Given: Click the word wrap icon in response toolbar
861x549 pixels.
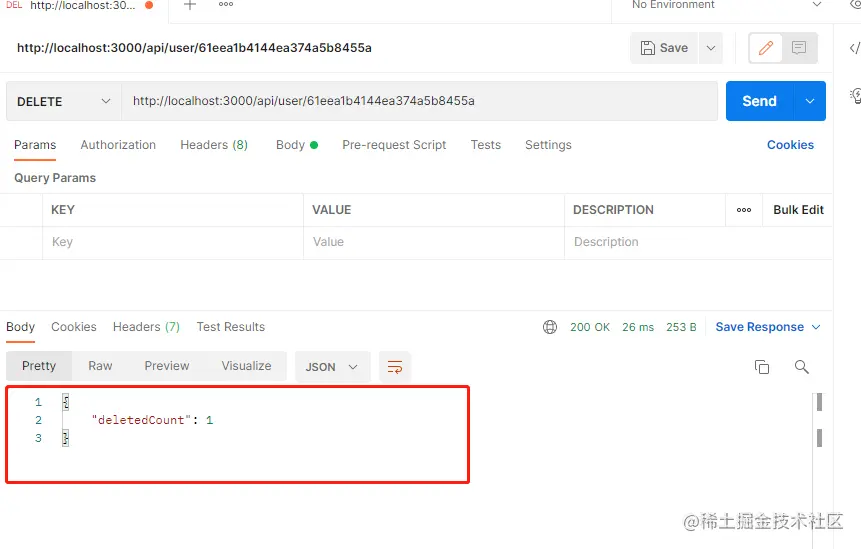Looking at the screenshot, I should [395, 367].
